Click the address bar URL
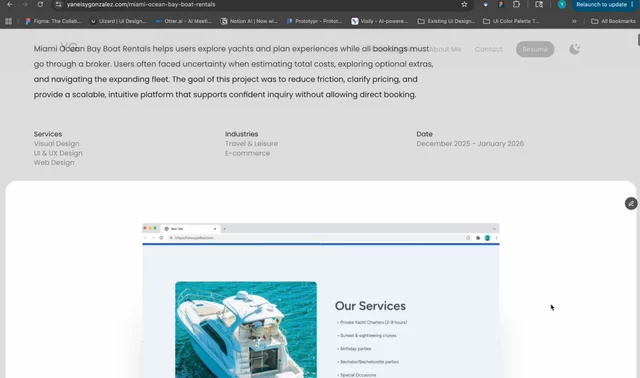The width and height of the screenshot is (640, 378). (141, 4)
